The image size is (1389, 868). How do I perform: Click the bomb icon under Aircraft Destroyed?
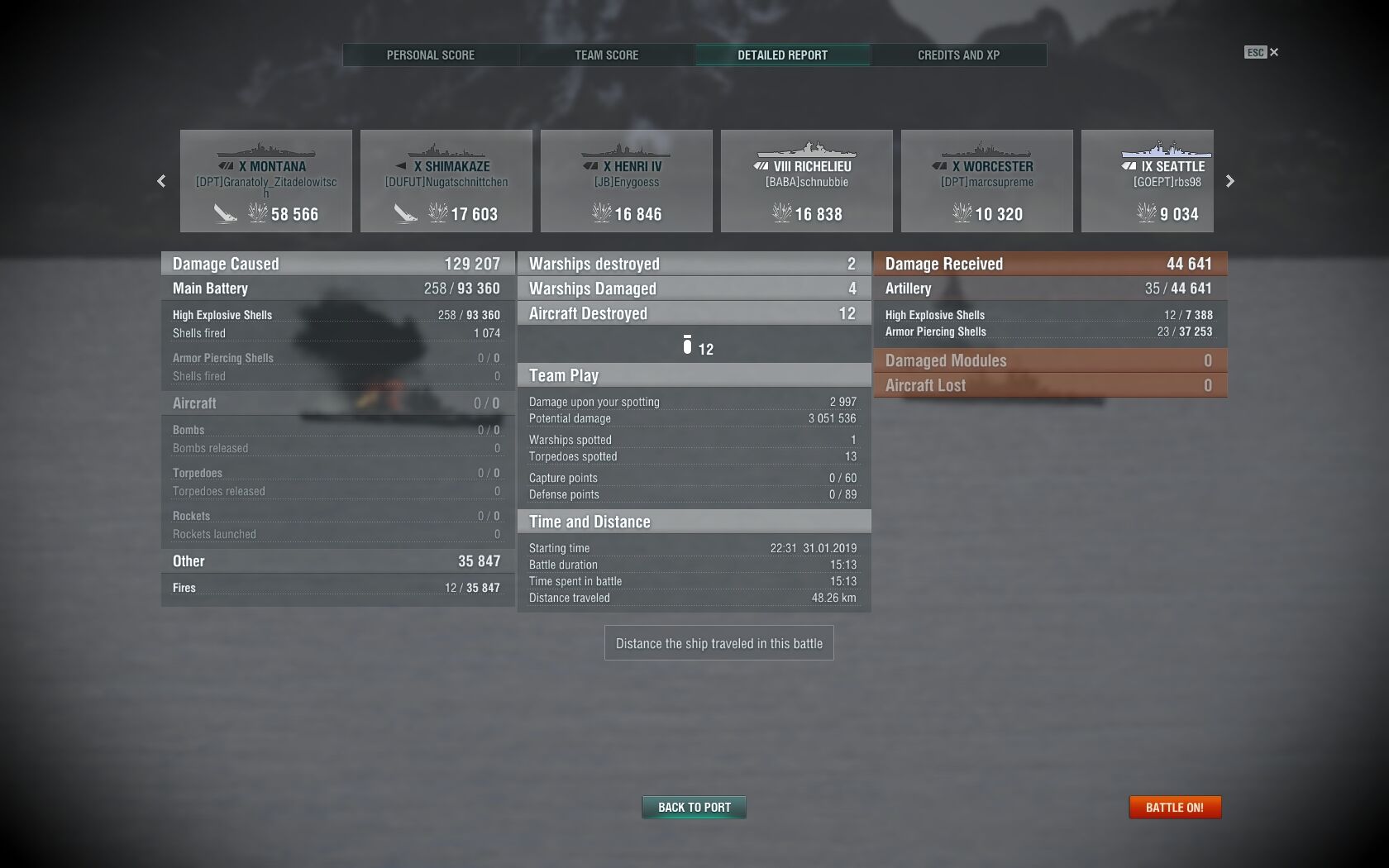(687, 345)
